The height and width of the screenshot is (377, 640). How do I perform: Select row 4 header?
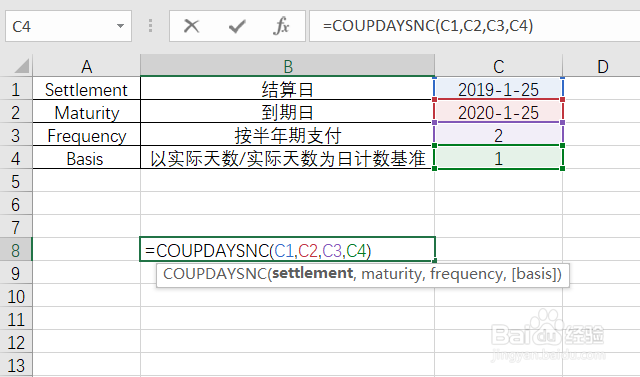point(16,158)
